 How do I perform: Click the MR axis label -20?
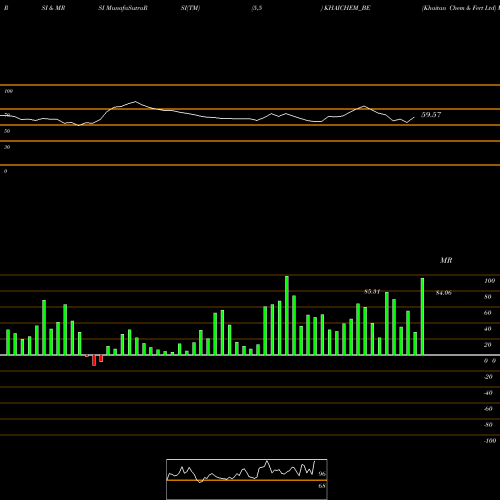pos(488,377)
